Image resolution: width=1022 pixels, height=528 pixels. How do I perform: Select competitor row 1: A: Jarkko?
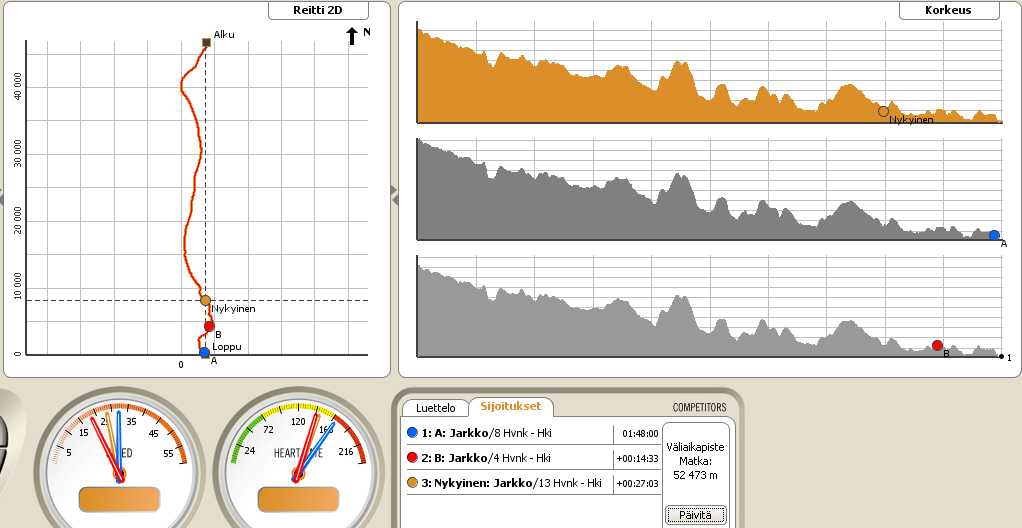(510, 433)
